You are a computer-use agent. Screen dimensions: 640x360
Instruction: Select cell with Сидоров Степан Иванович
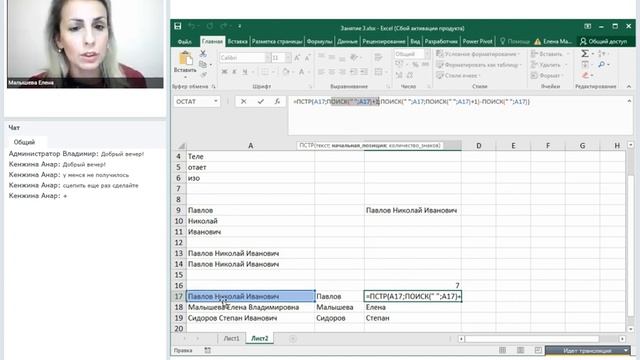pos(251,318)
